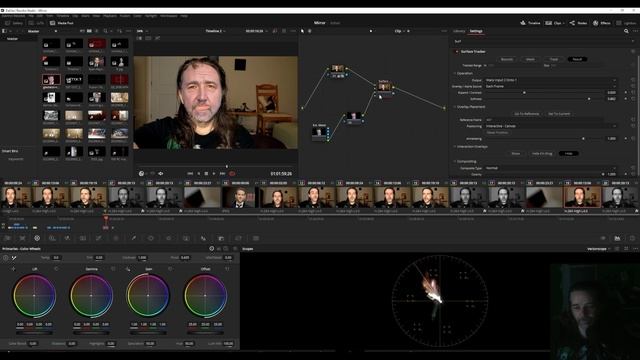Reset the Gamma color wheel
The height and width of the screenshot is (360, 640).
point(113,269)
